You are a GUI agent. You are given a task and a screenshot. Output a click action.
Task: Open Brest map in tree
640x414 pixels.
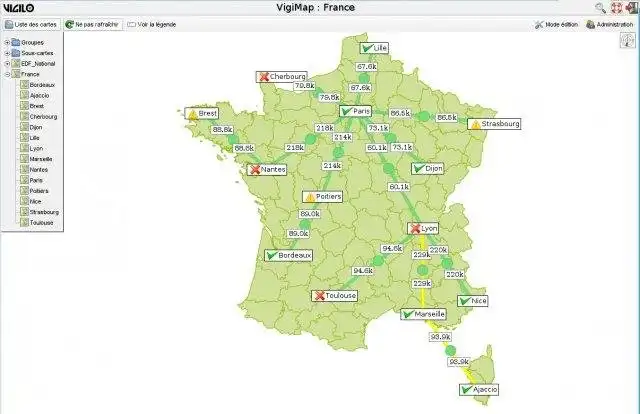point(32,106)
